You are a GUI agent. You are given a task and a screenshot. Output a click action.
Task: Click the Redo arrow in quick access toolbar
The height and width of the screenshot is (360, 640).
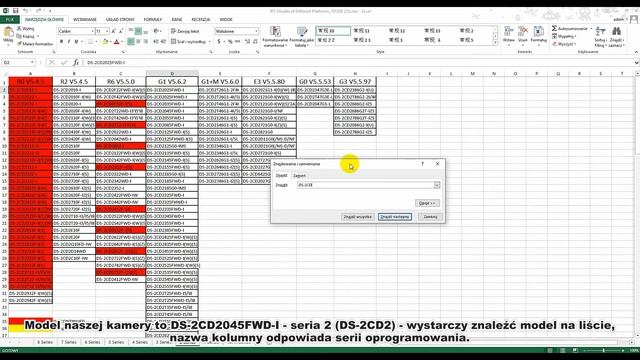[x=39, y=11]
